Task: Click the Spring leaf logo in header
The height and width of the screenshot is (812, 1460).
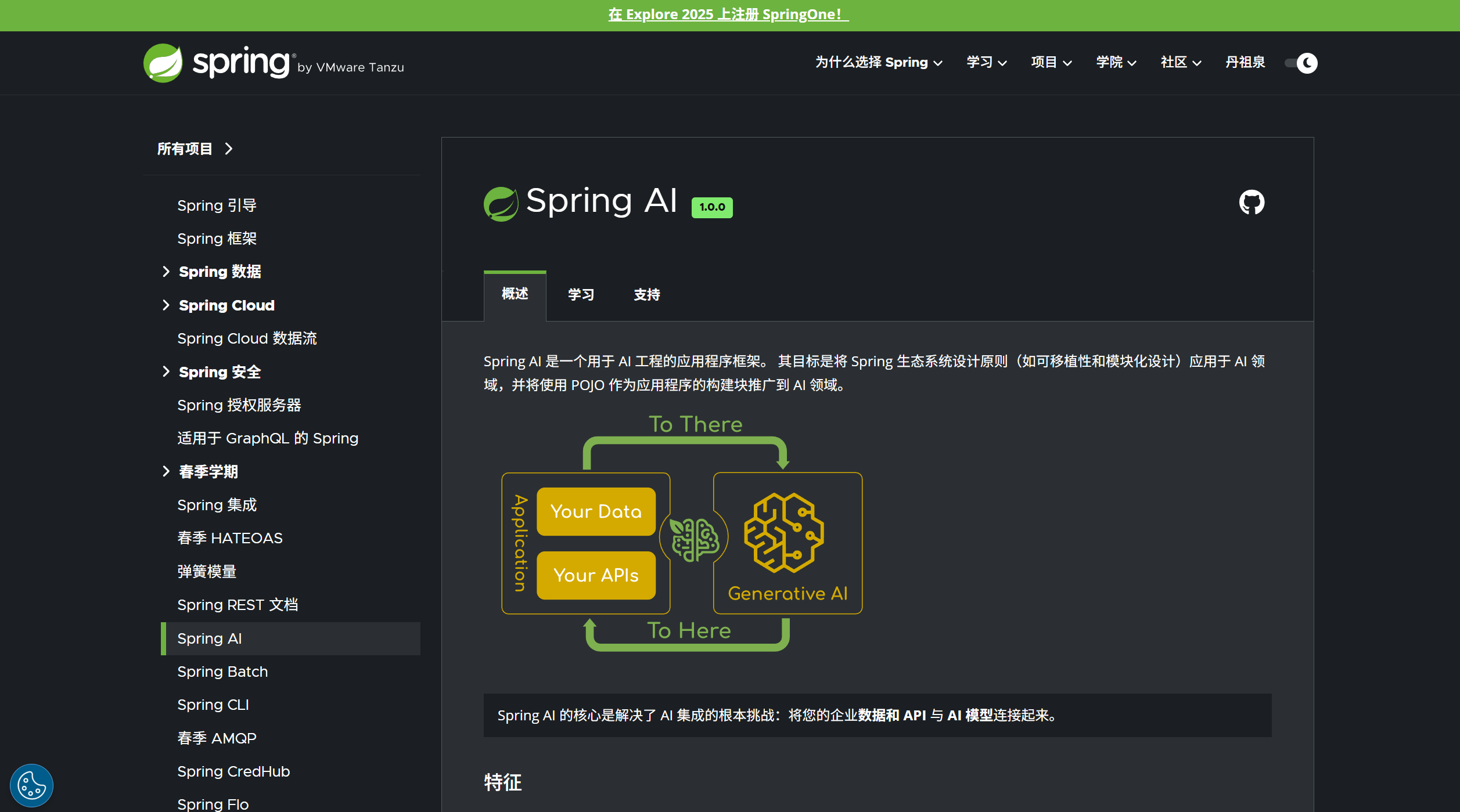Action: (x=163, y=63)
